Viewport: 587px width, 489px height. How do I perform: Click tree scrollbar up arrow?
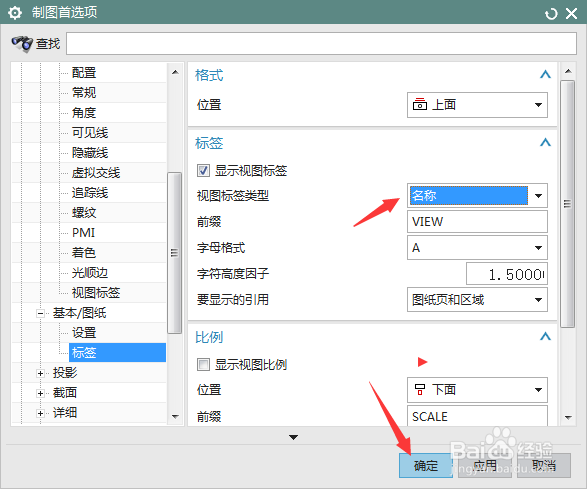pos(175,72)
